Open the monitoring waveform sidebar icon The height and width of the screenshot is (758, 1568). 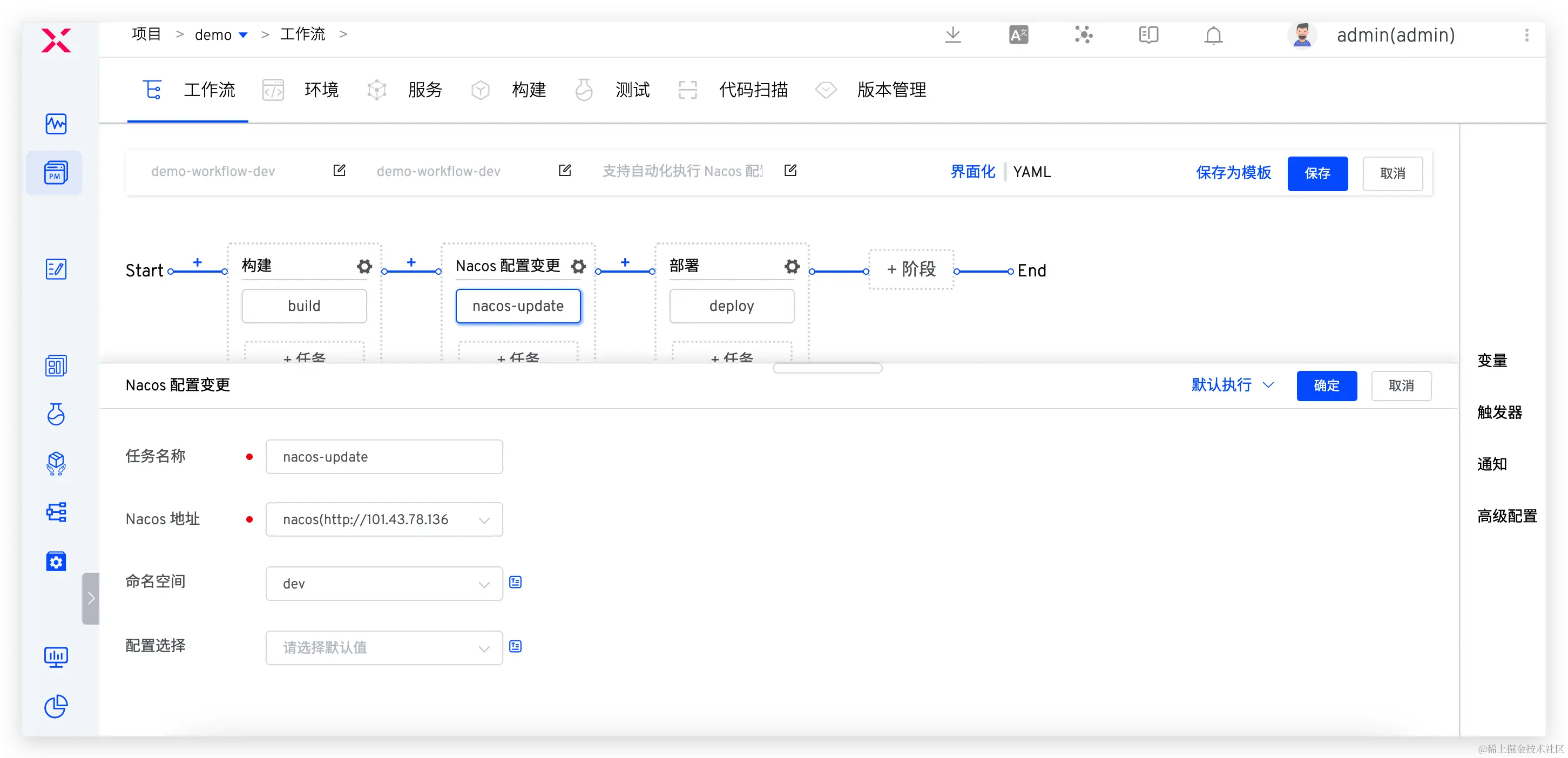pyautogui.click(x=56, y=124)
